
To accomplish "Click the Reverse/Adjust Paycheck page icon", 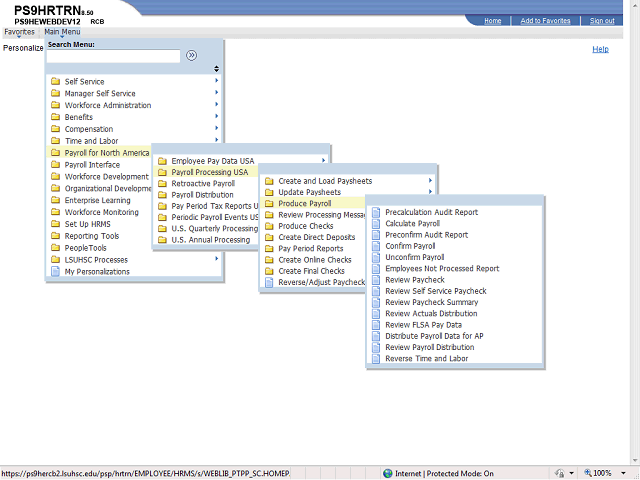I will coord(269,282).
